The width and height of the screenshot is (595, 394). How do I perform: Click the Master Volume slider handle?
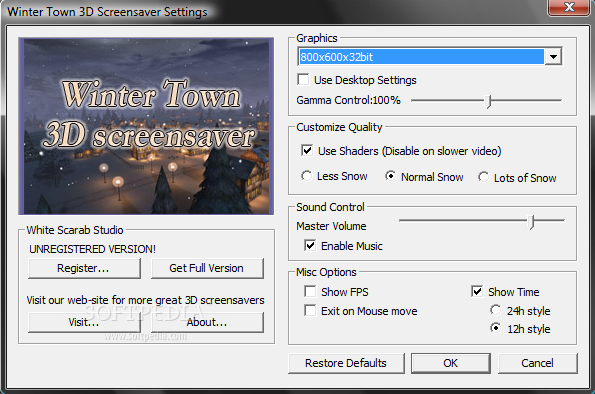click(532, 222)
